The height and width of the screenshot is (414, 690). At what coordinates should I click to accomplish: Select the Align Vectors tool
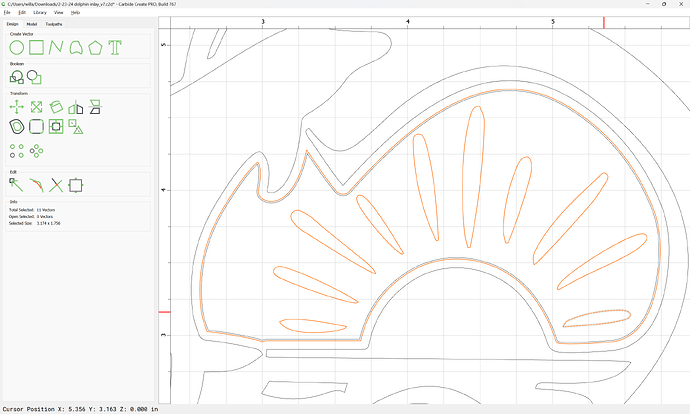[x=56, y=127]
